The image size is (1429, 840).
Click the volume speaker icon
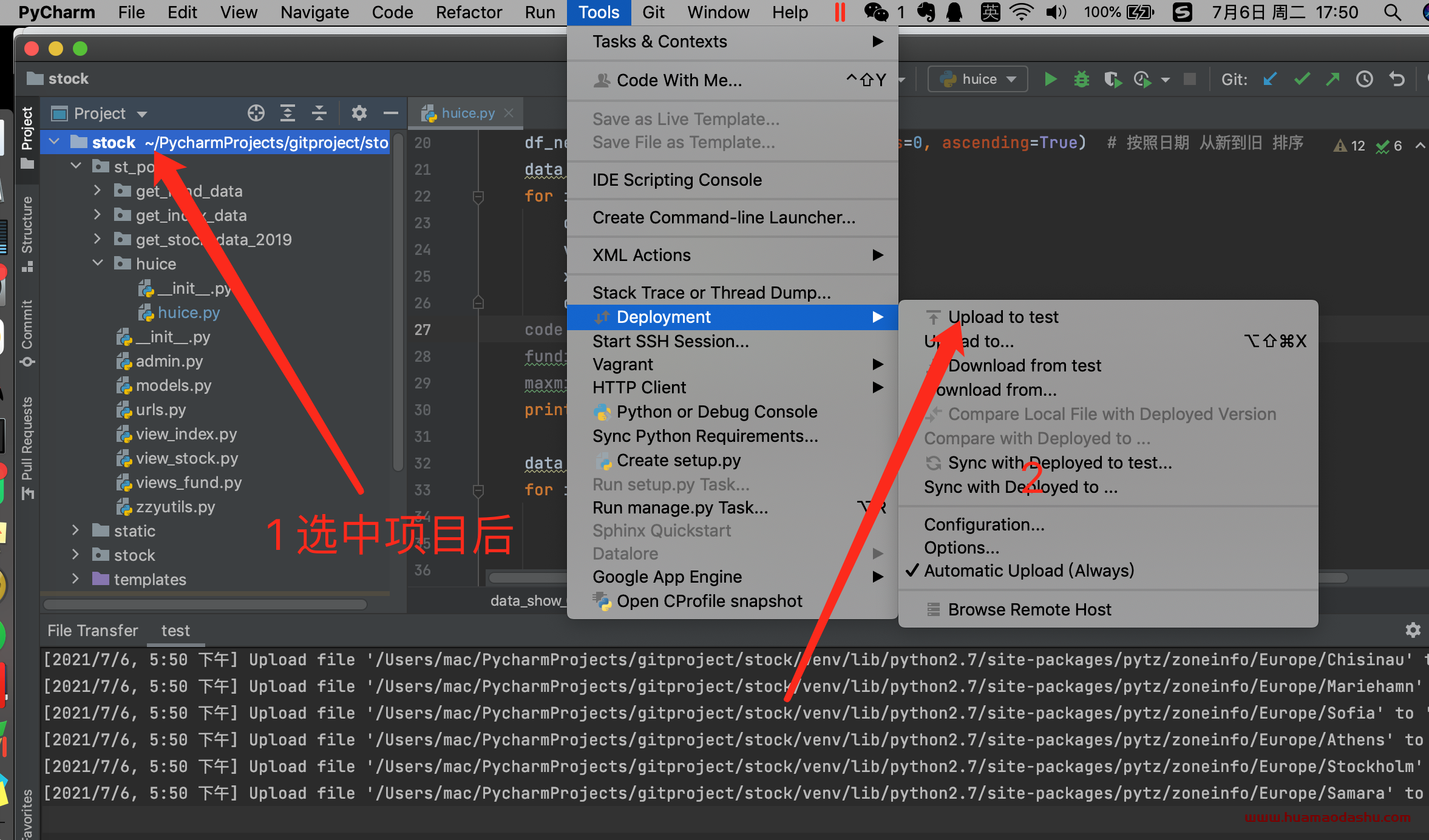pos(1056,12)
